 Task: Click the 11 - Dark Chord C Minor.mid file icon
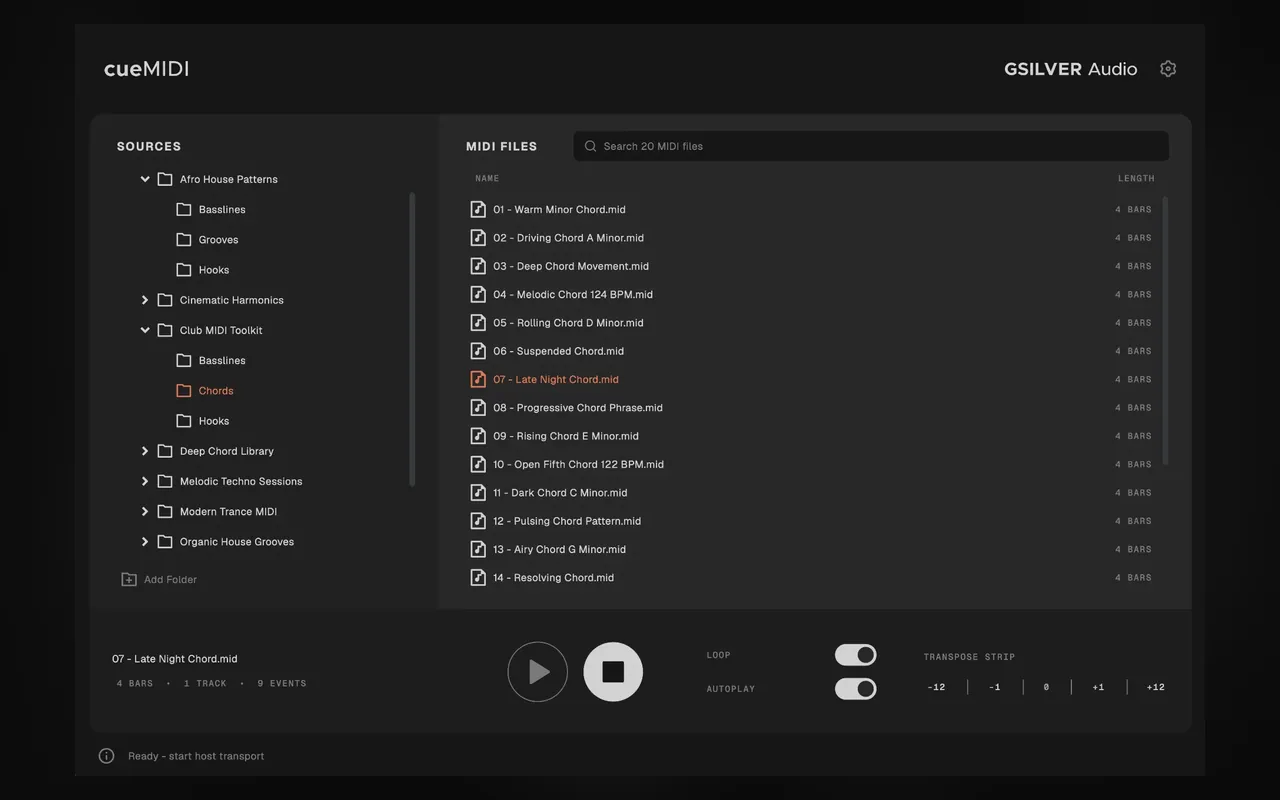478,493
